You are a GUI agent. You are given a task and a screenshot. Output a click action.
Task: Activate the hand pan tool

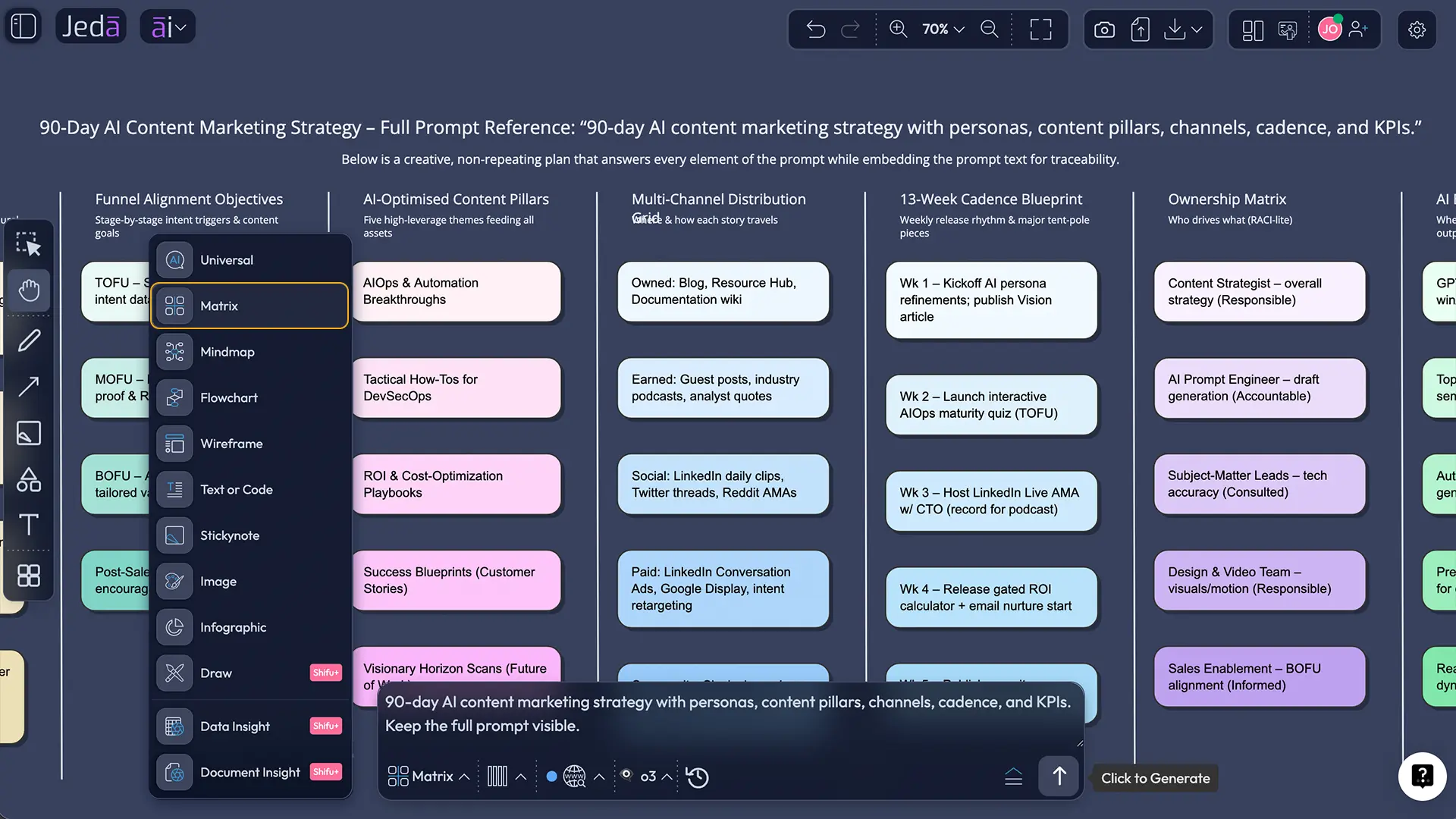click(x=29, y=290)
